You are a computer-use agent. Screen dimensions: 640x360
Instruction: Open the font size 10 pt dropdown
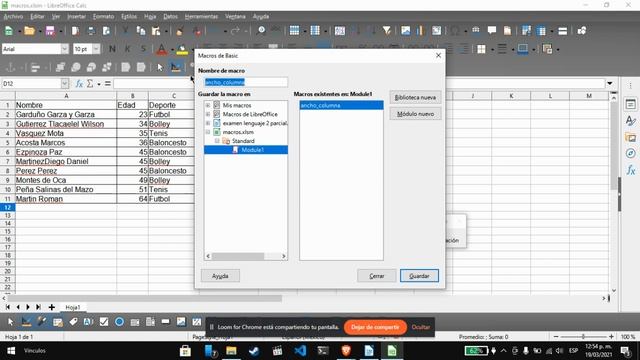pyautogui.click(x=96, y=49)
